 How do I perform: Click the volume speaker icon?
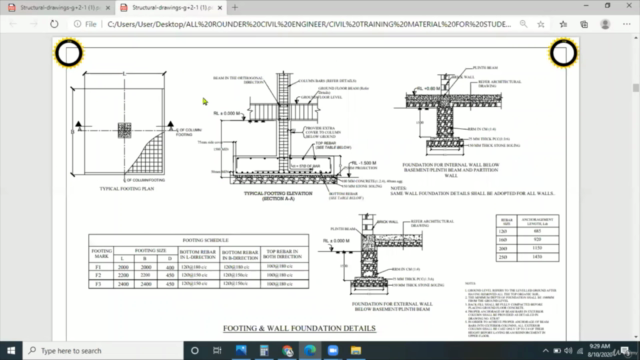point(568,351)
